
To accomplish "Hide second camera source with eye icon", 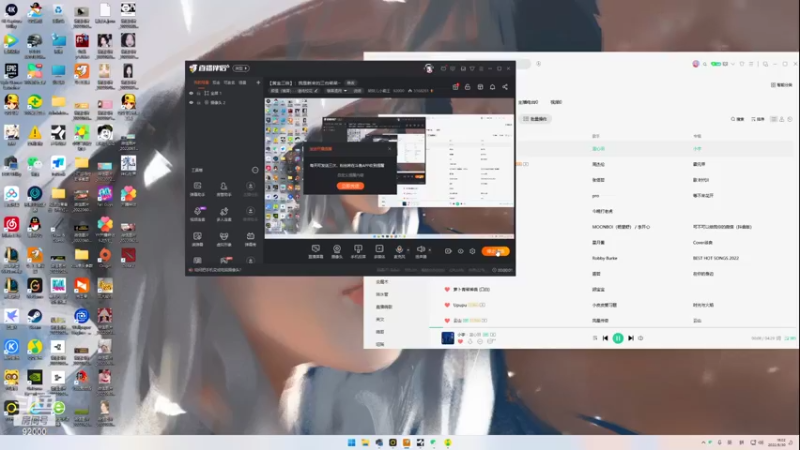I will [191, 103].
